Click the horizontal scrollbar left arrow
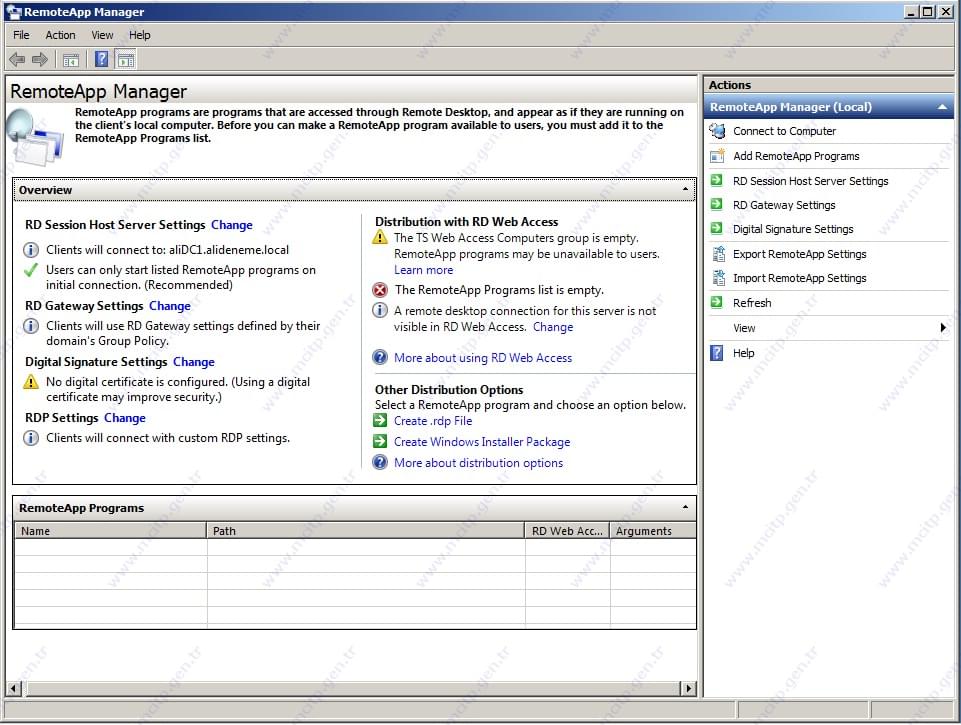The image size is (961, 725). 13,688
